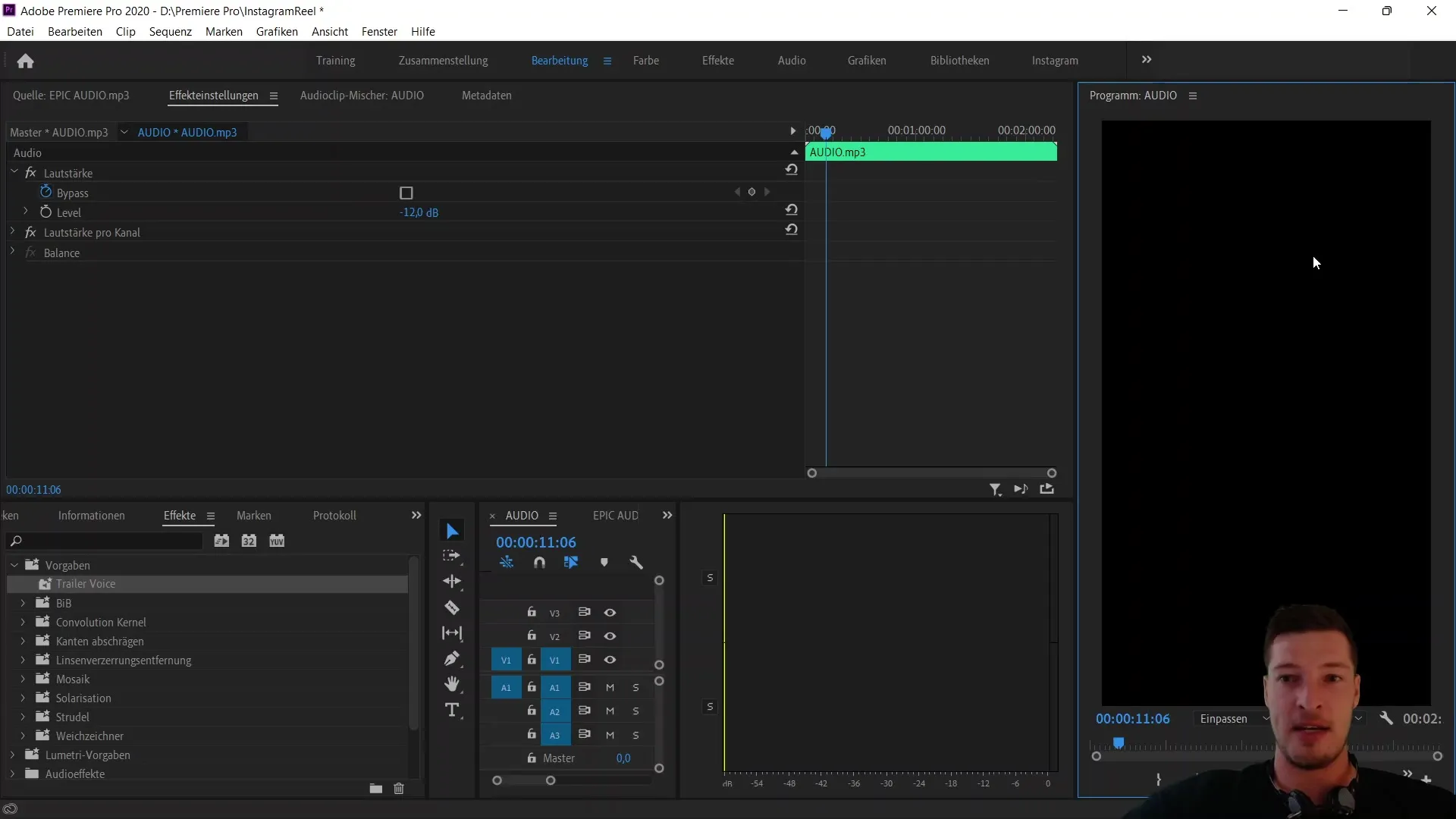
Task: Show more workspaces overflow chevron
Action: pos(1147,60)
